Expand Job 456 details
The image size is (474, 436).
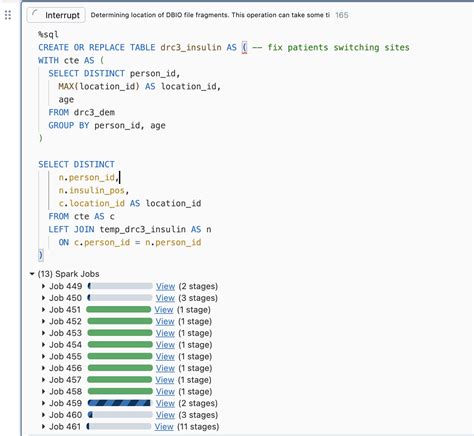point(43,368)
